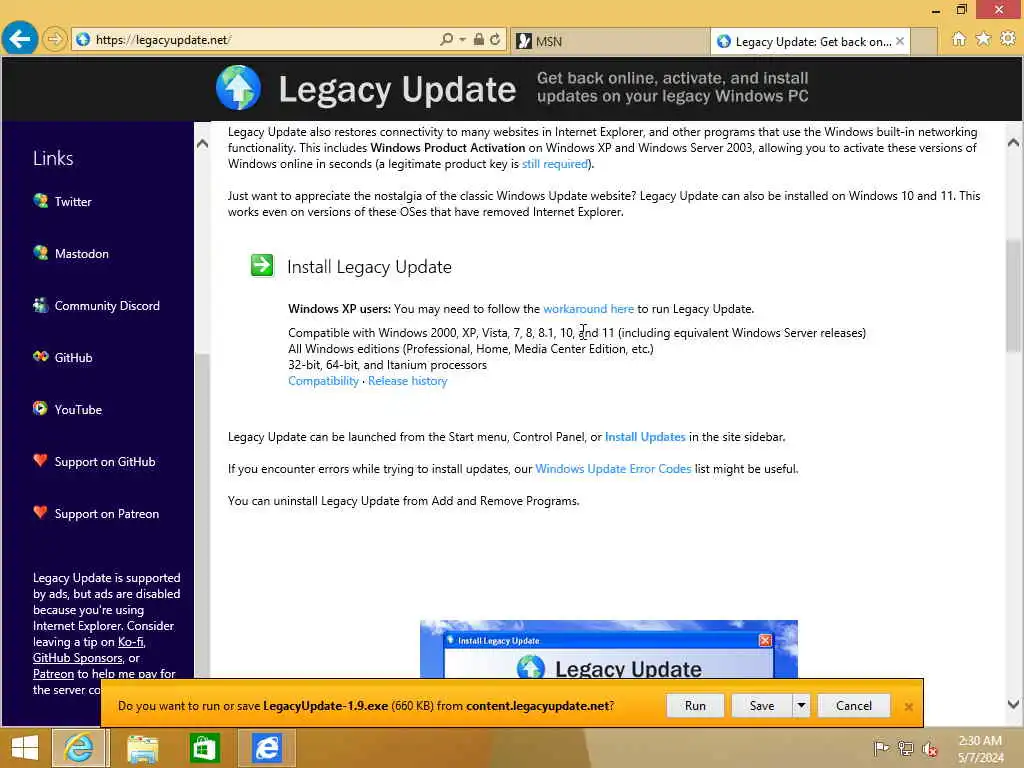
Task: View the security lock icon report
Action: click(x=479, y=40)
